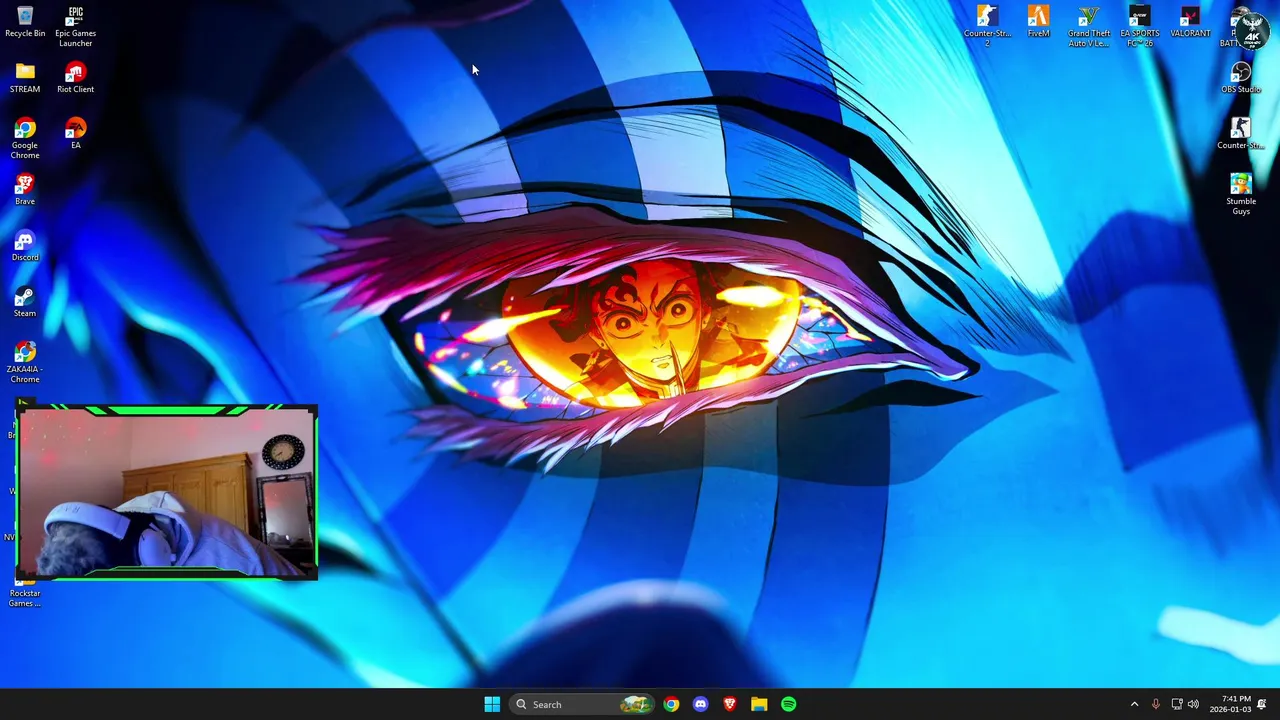Viewport: 1280px width, 720px height.
Task: Open Chrome from the taskbar
Action: (671, 704)
